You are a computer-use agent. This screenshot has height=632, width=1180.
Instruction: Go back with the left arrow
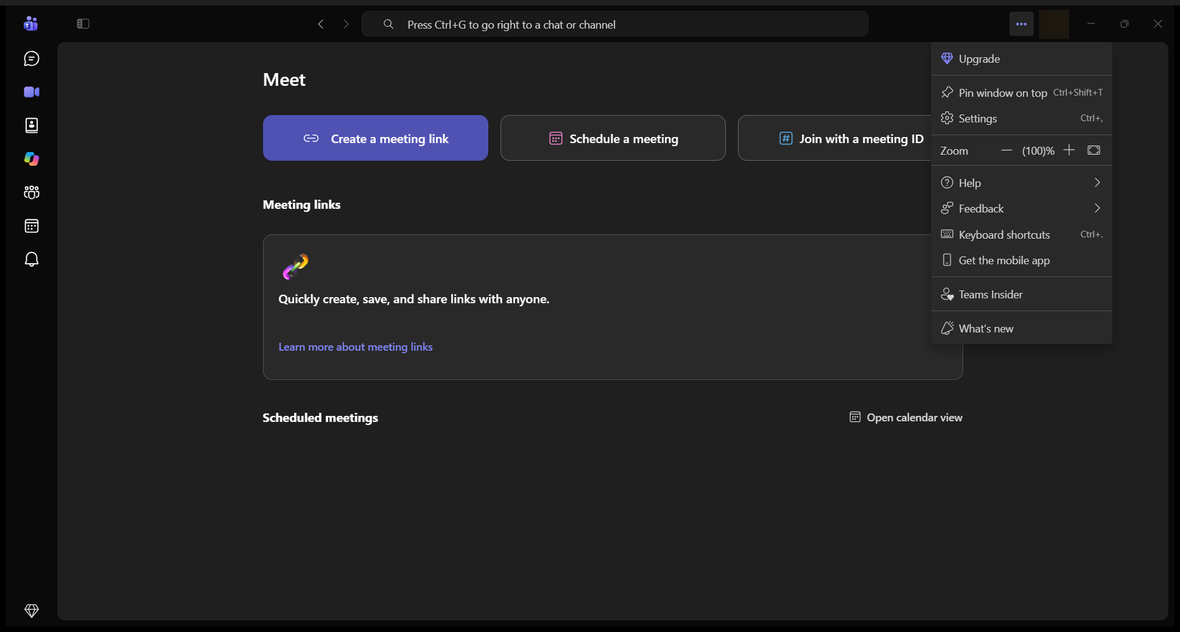(x=321, y=24)
